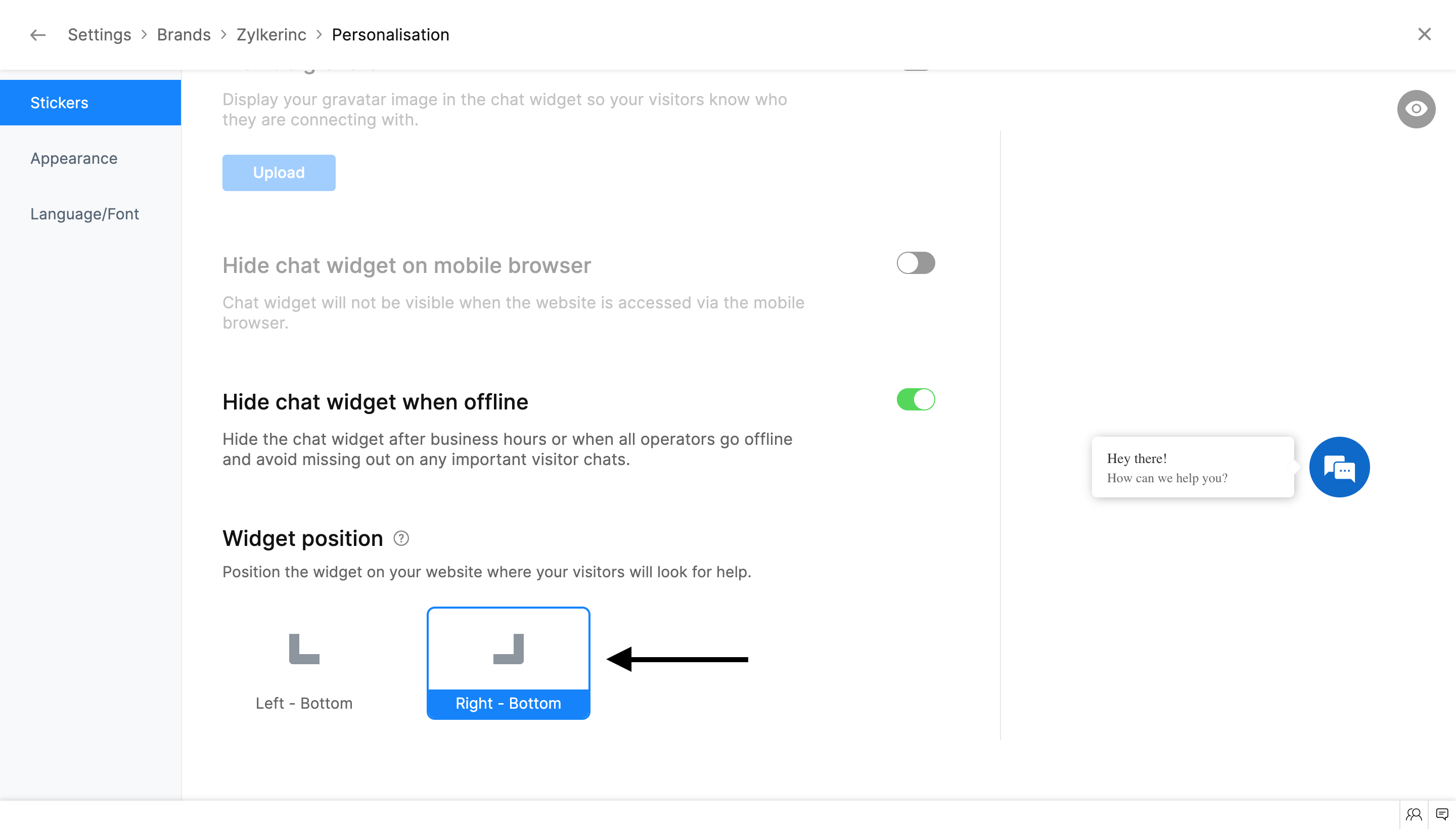Viewport: 1456px width, 829px height.
Task: Close the Personalisation settings panel
Action: (1424, 34)
